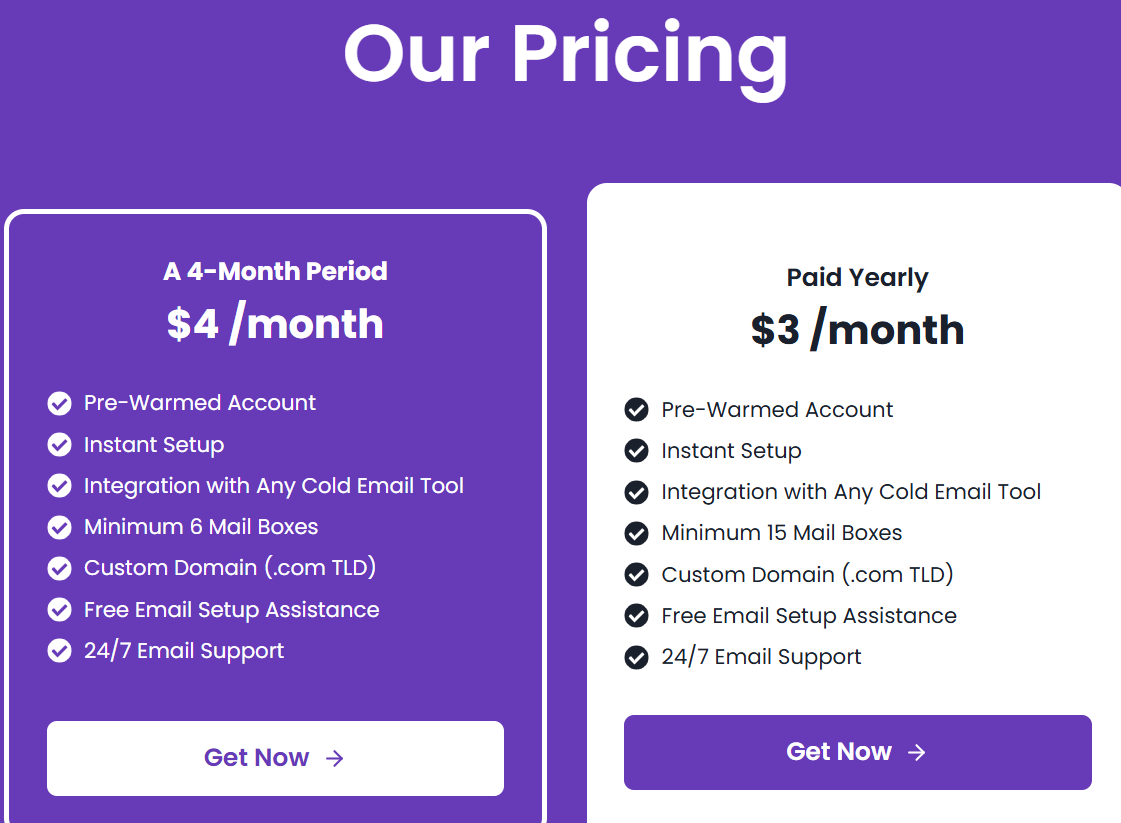Image resolution: width=1121 pixels, height=823 pixels.
Task: Click Get Now on the Paid Yearly plan
Action: pyautogui.click(x=857, y=752)
